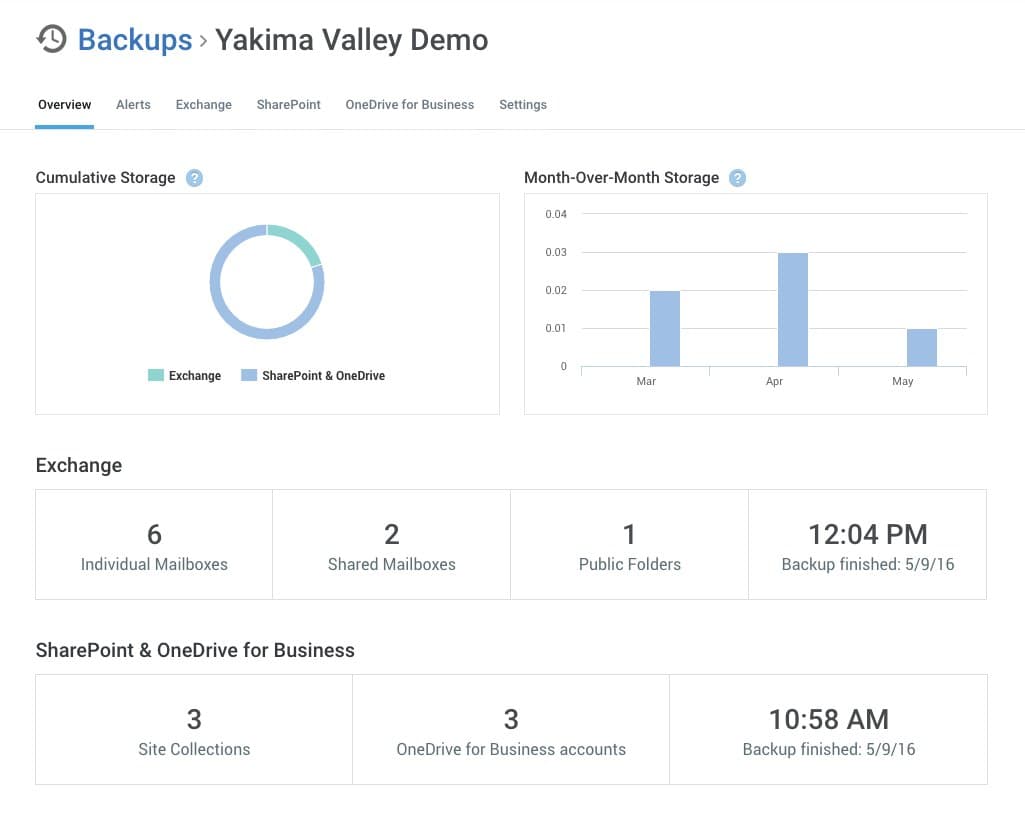Click SharePoint & OneDrive for Business heading
This screenshot has height=819, width=1025.
195,650
